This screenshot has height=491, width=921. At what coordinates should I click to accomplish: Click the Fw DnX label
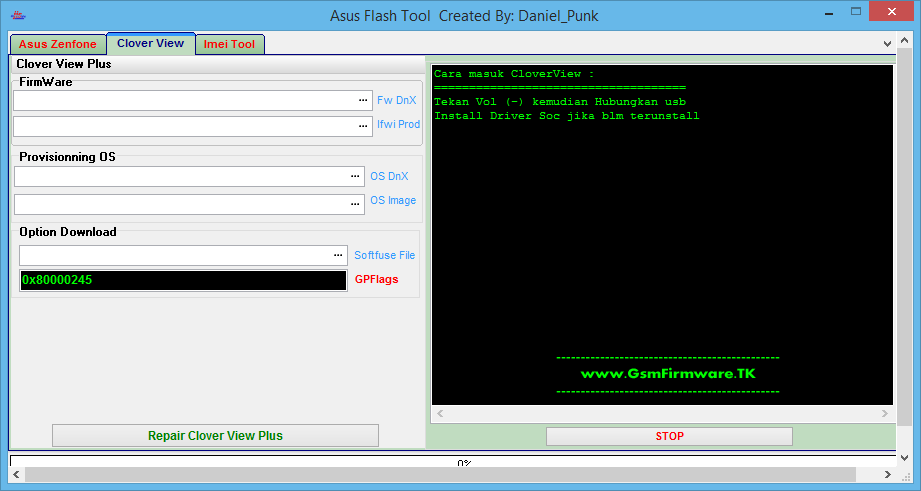(396, 100)
